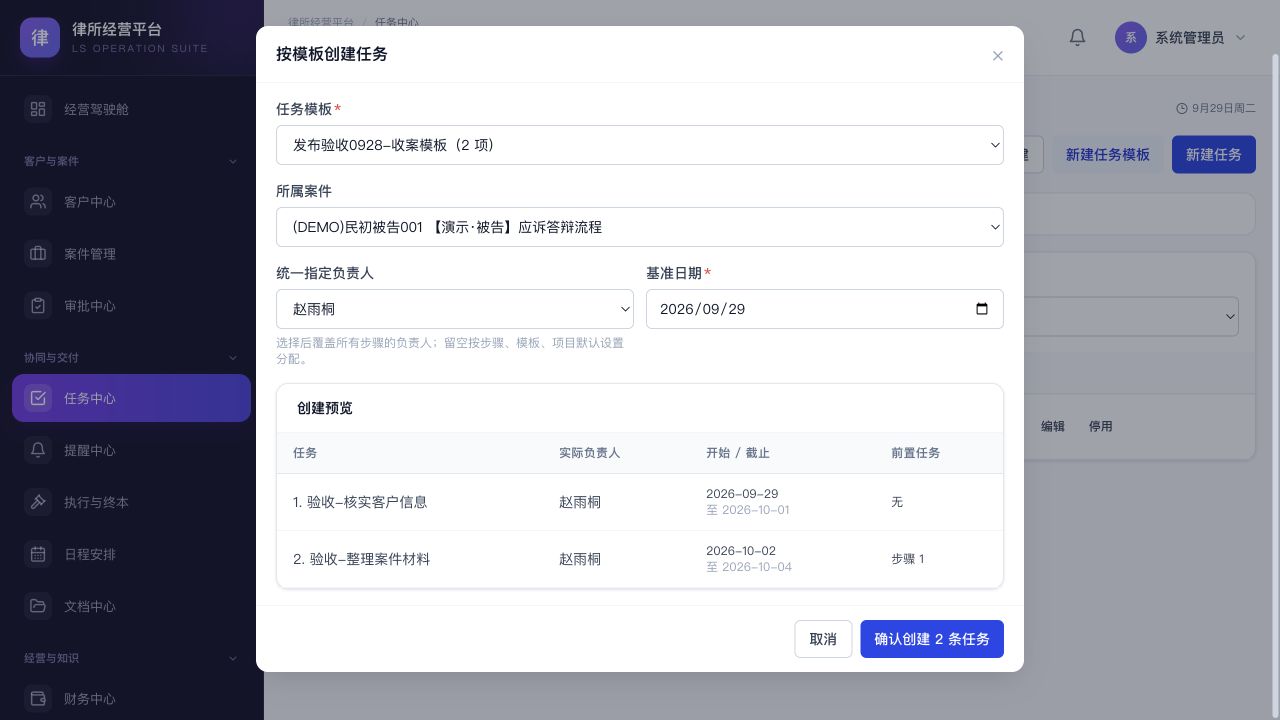1280x720 pixels.
Task: Click the 日程安排 calendar icon
Action: [x=38, y=554]
